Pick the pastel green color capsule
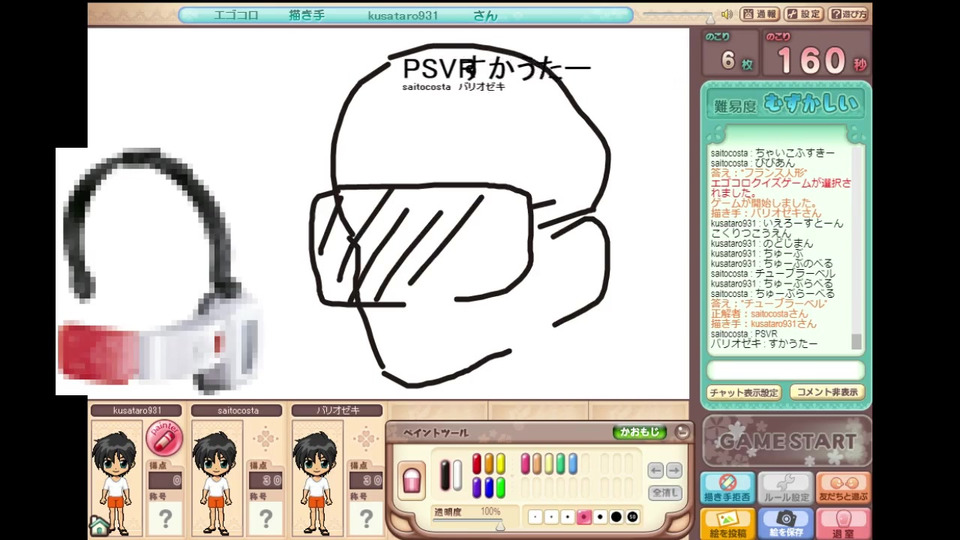Viewport: 960px width, 540px height. (561, 463)
